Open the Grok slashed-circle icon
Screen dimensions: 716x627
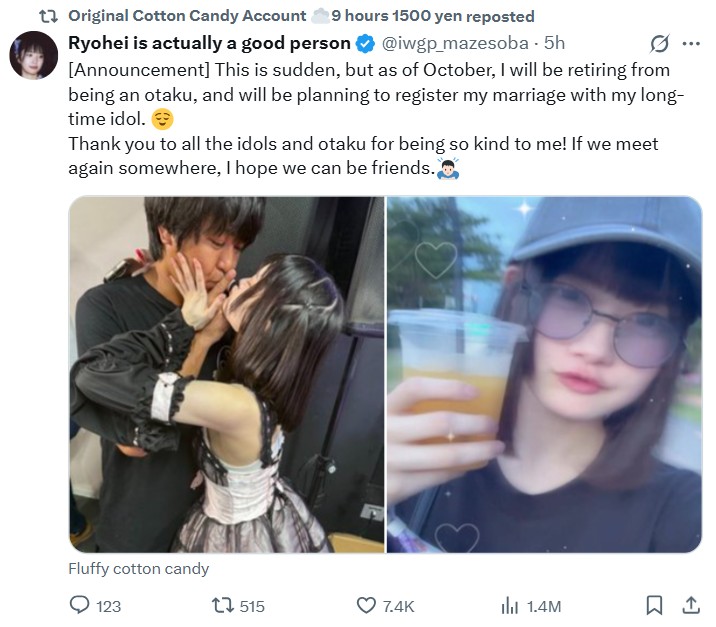[x=659, y=44]
